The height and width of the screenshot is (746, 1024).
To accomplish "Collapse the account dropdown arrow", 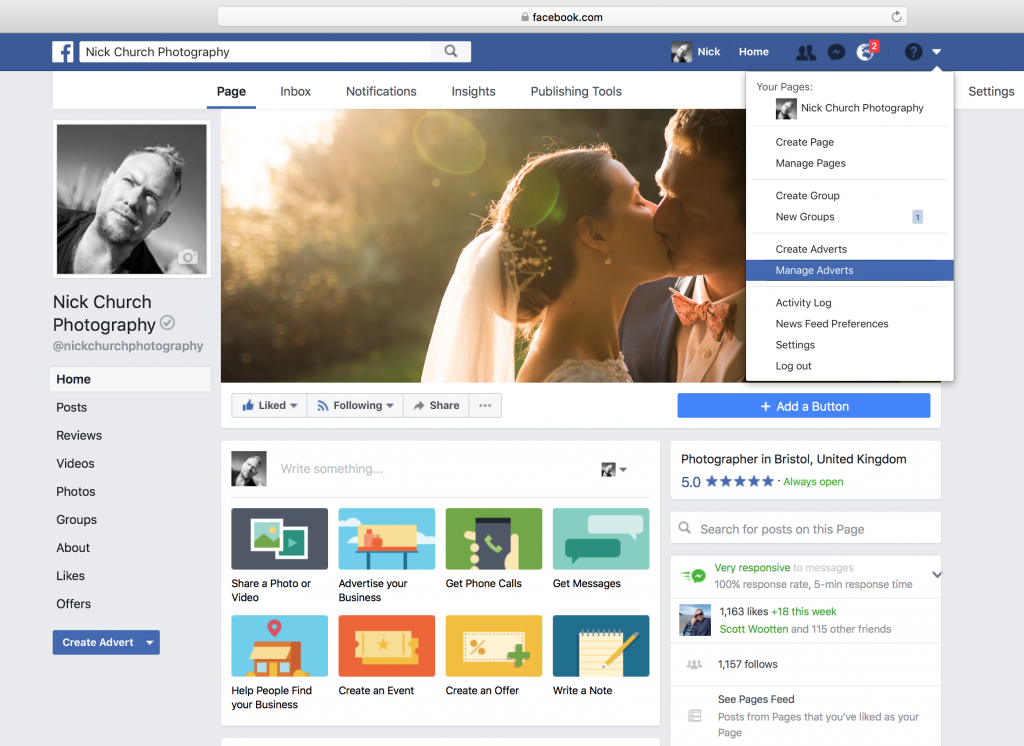I will click(x=936, y=52).
